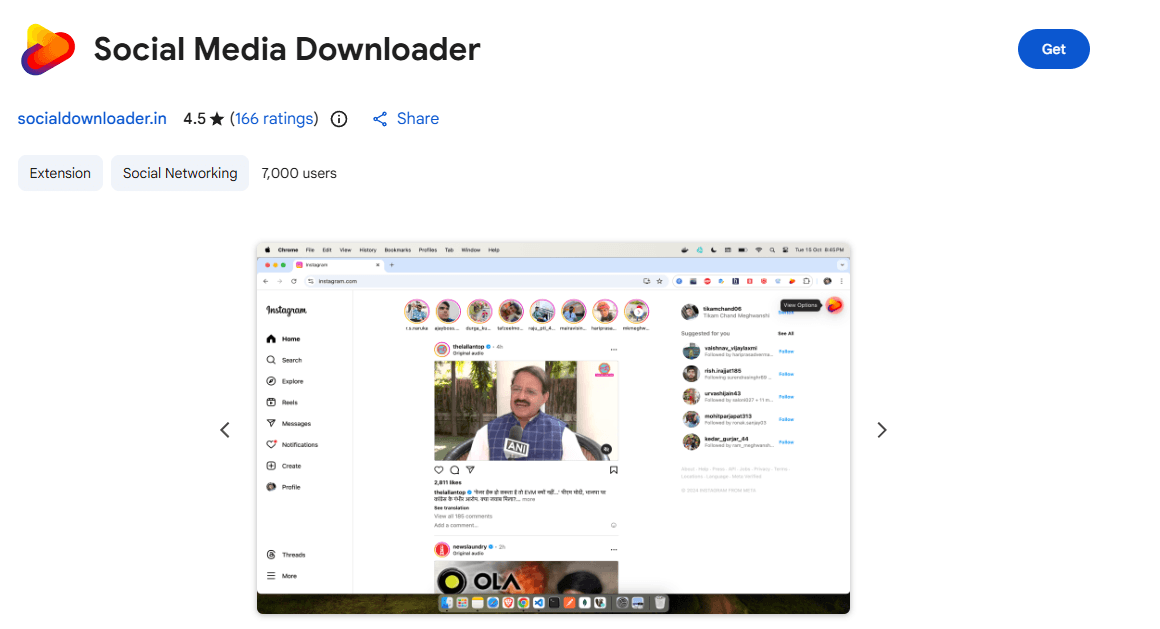Click the Share icon
The height and width of the screenshot is (629, 1160).
[x=380, y=119]
